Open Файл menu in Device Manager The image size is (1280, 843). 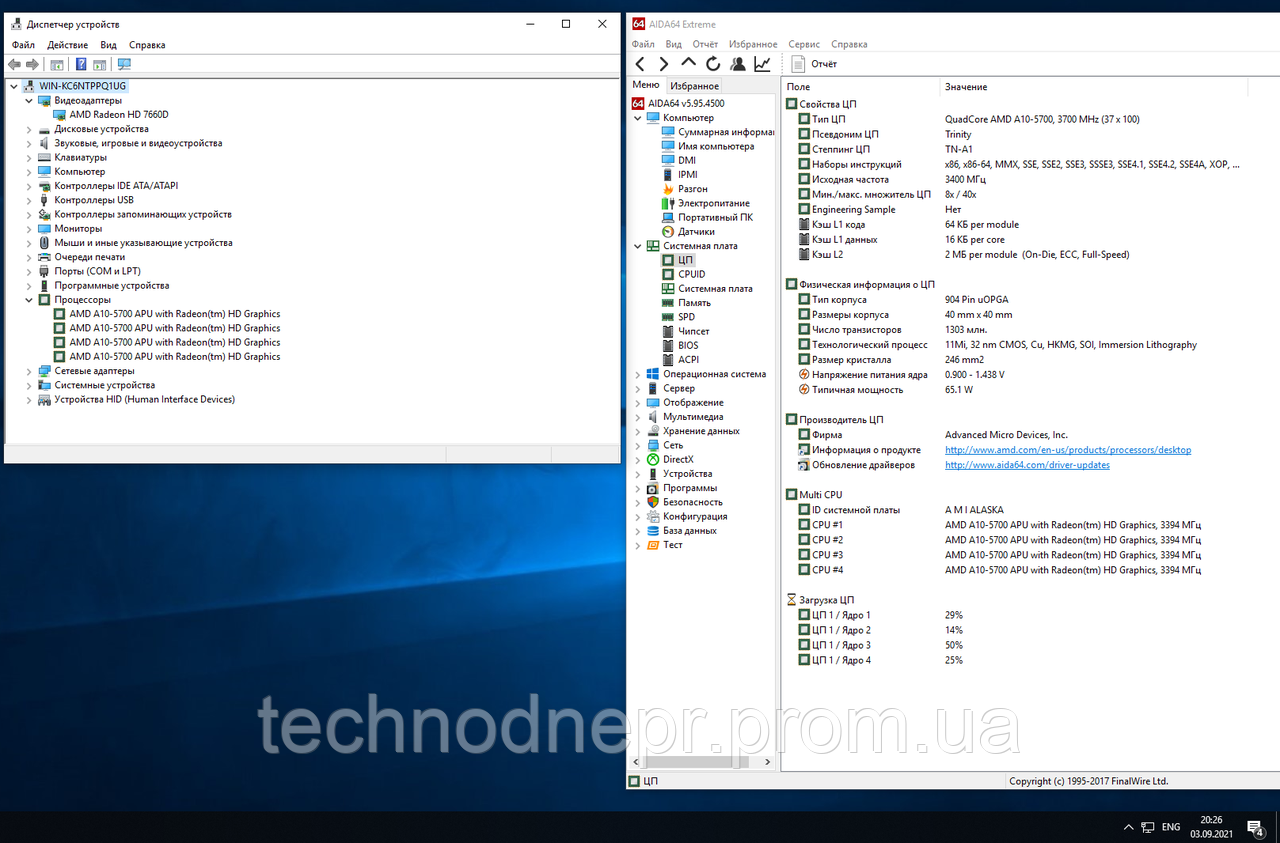(x=23, y=45)
